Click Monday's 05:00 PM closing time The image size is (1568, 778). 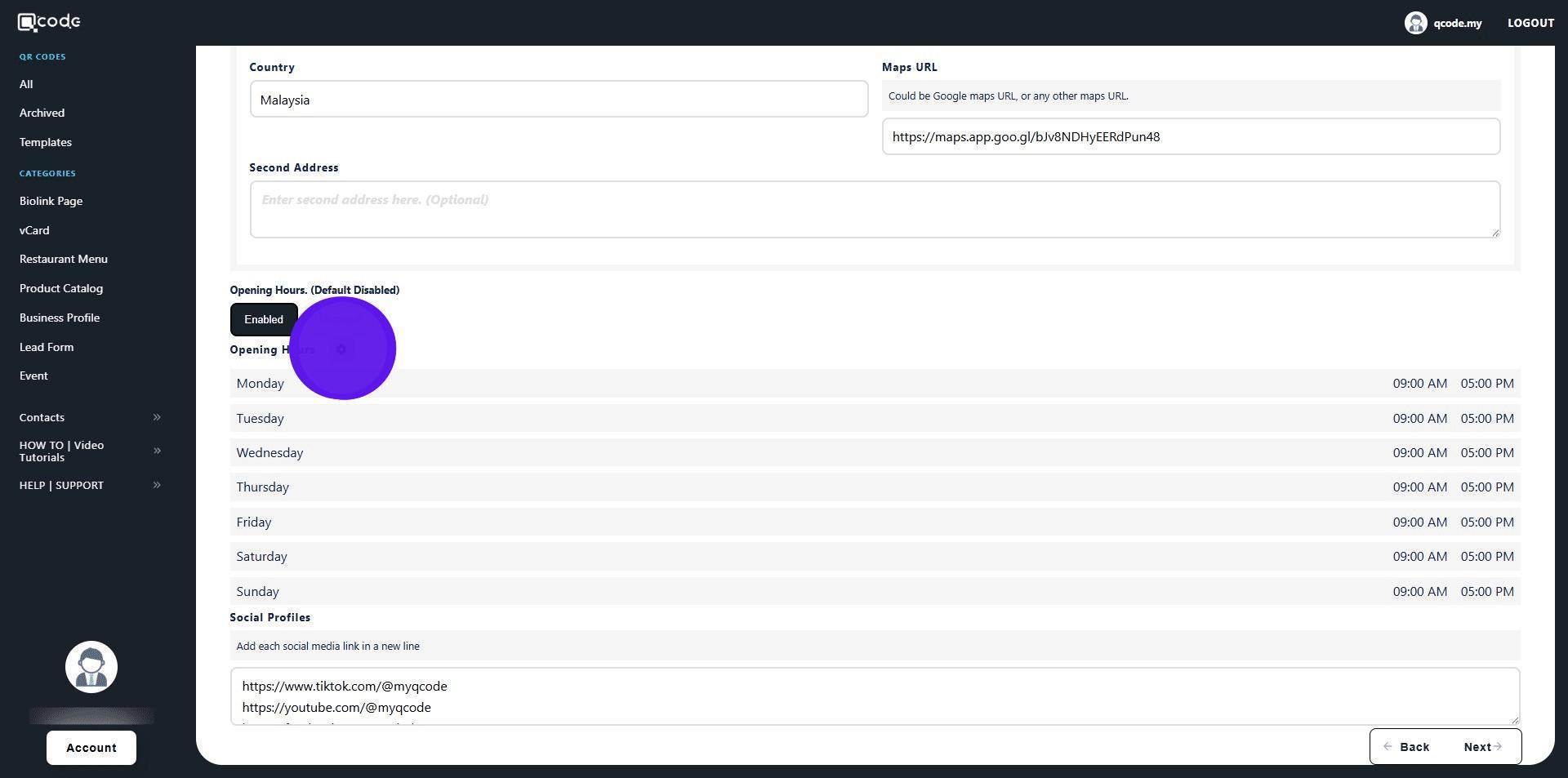pos(1487,383)
